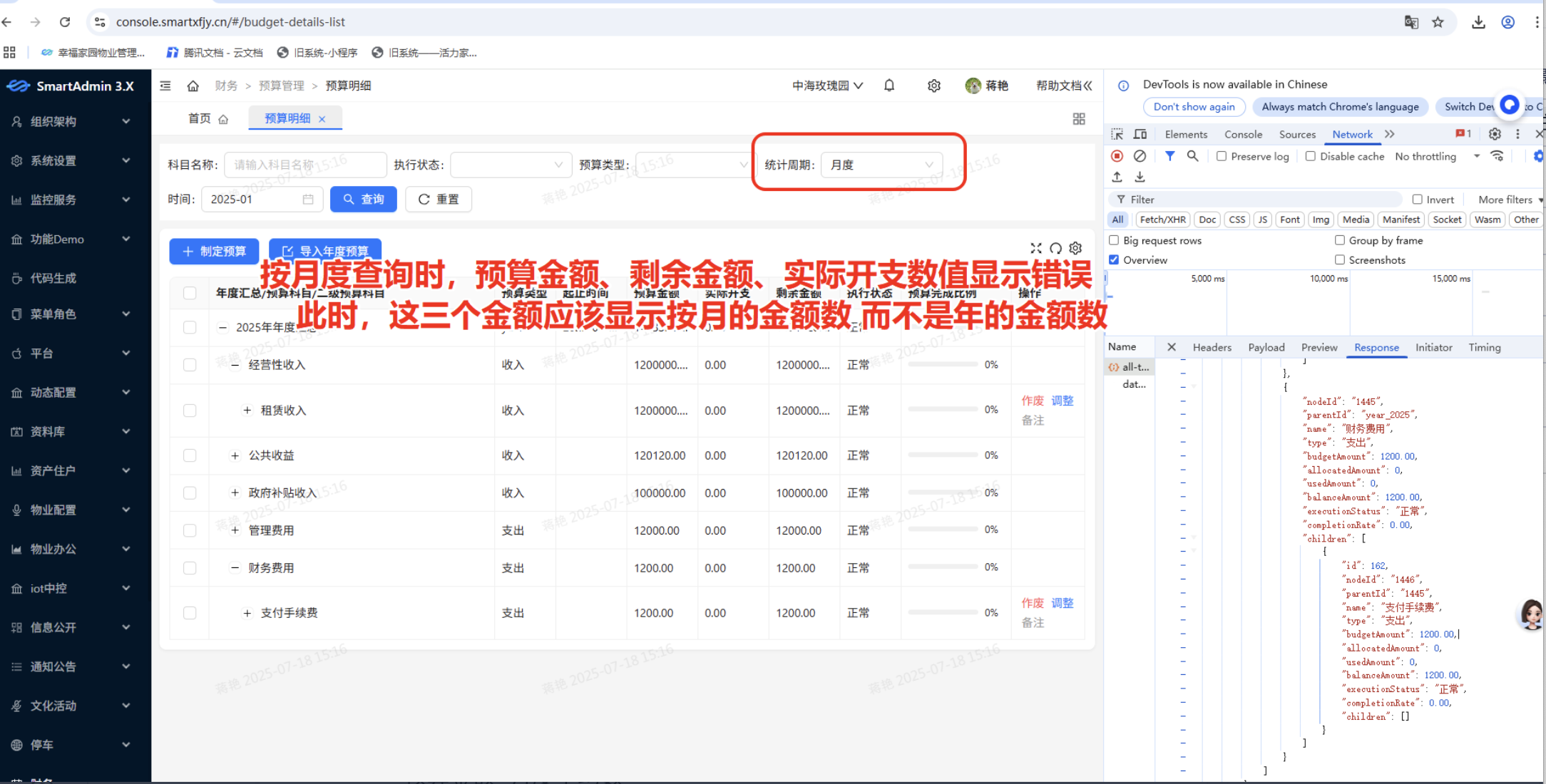Viewport: 1546px width, 784px height.
Task: Switch to the Console tab in DevTools
Action: coord(1244,134)
